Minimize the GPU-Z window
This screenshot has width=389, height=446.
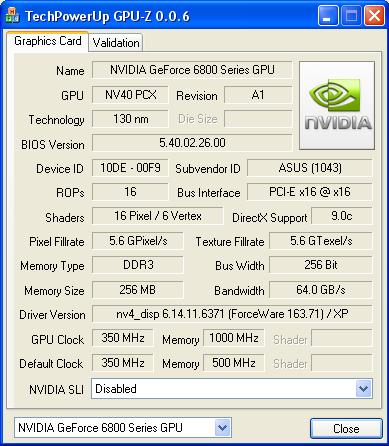point(328,16)
